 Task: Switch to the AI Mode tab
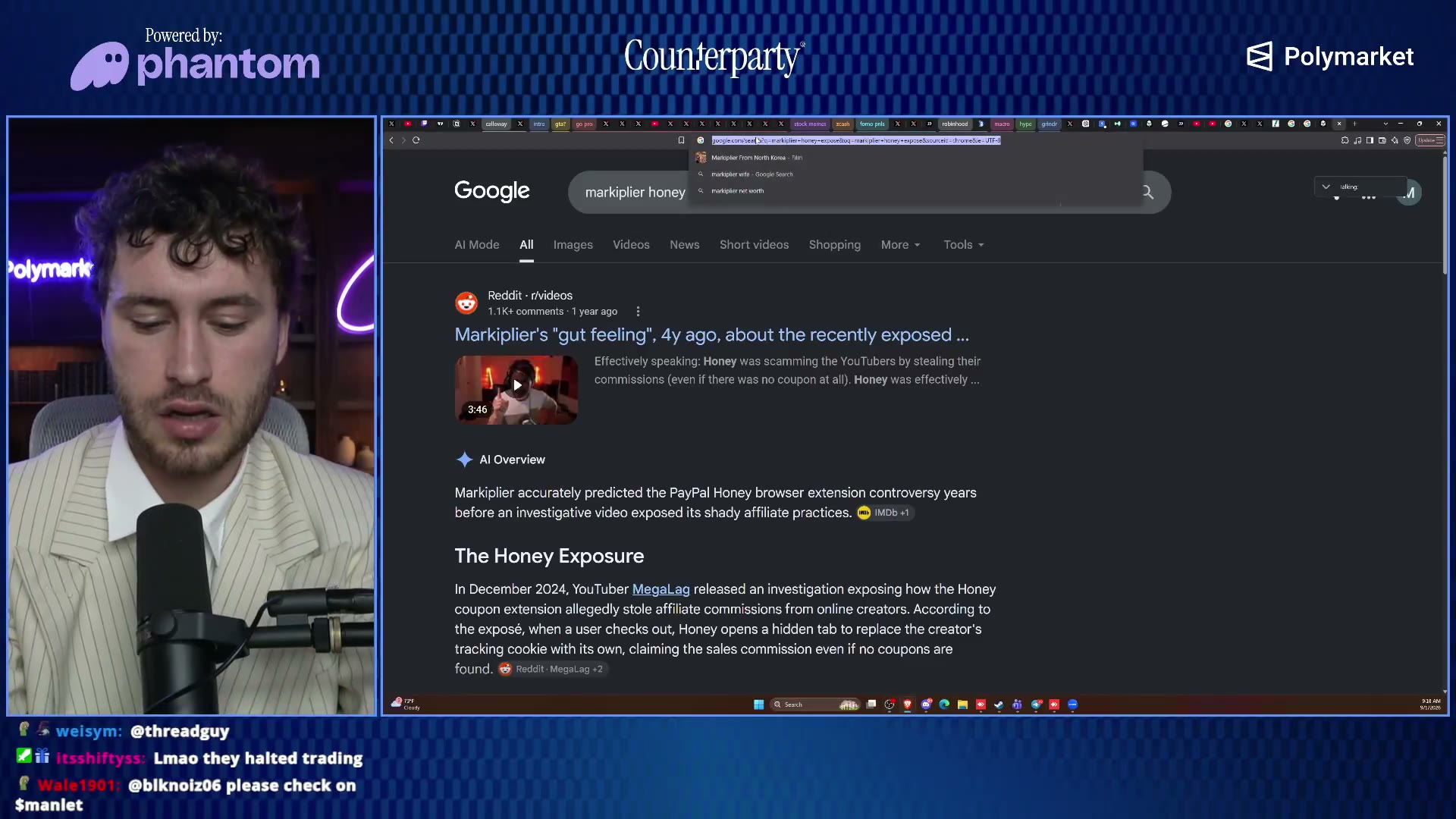coord(477,245)
